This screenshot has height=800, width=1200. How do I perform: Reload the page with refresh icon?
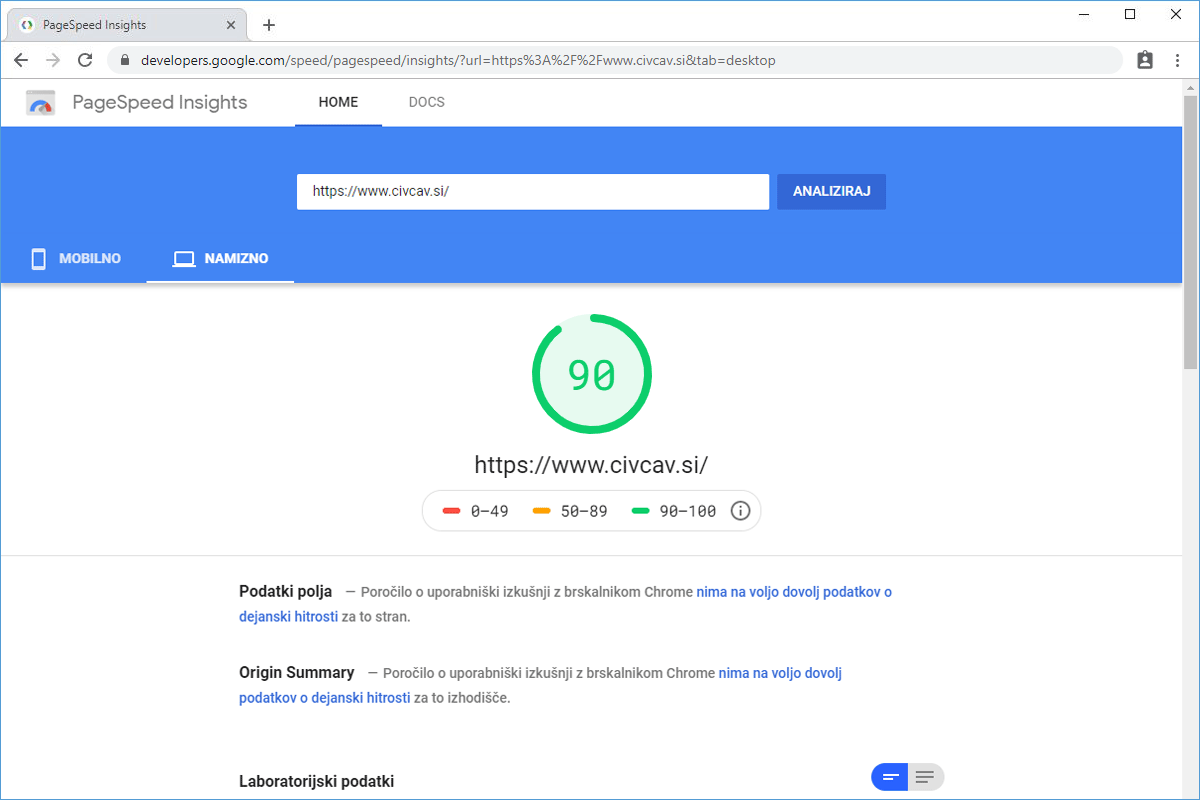pyautogui.click(x=85, y=60)
